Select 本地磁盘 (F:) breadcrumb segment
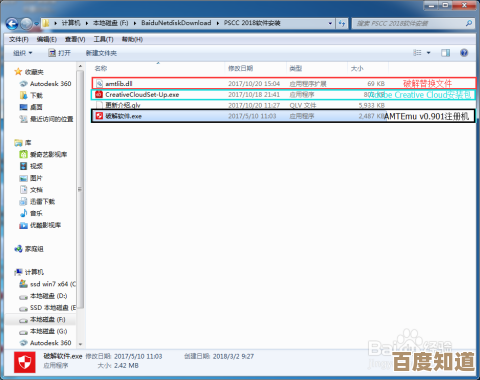The width and height of the screenshot is (480, 380). 110,23
